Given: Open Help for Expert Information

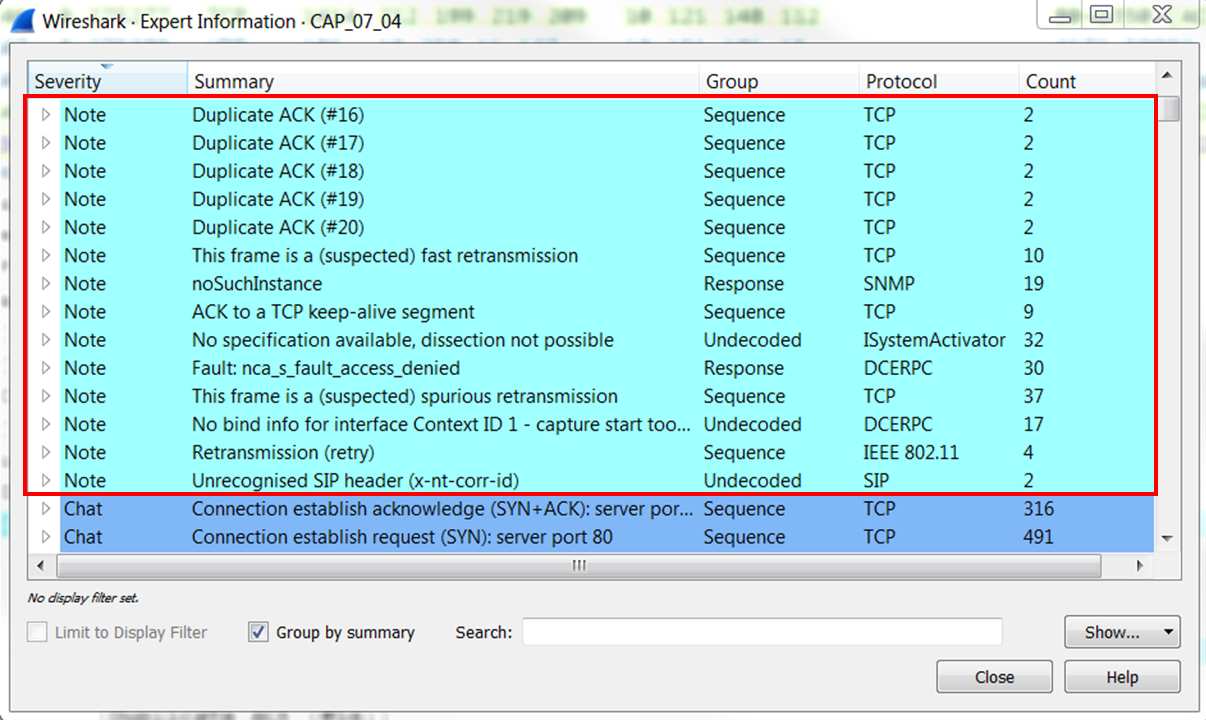Looking at the screenshot, I should 1122,677.
